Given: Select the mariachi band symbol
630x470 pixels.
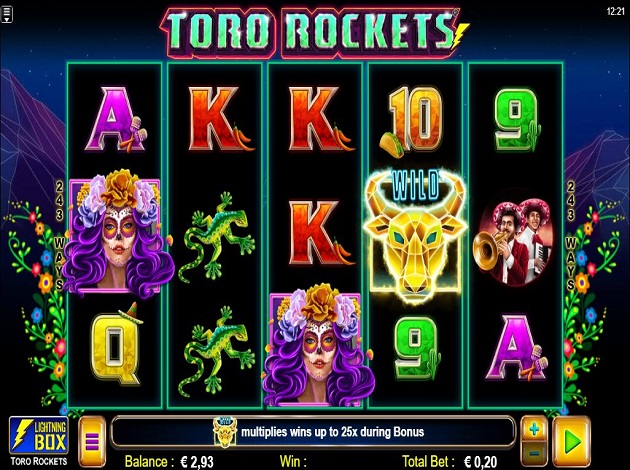Looking at the screenshot, I should (x=513, y=243).
